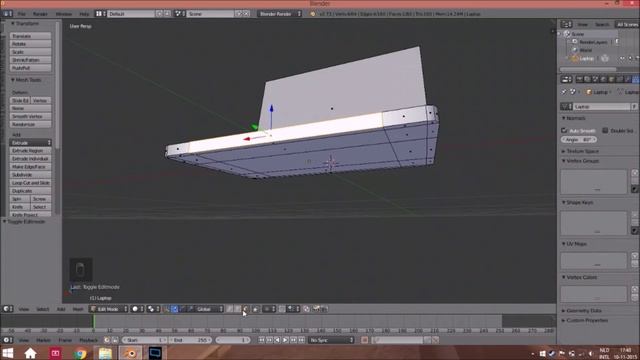Open the pivot point selector
640x360 pixels.
(x=153, y=309)
